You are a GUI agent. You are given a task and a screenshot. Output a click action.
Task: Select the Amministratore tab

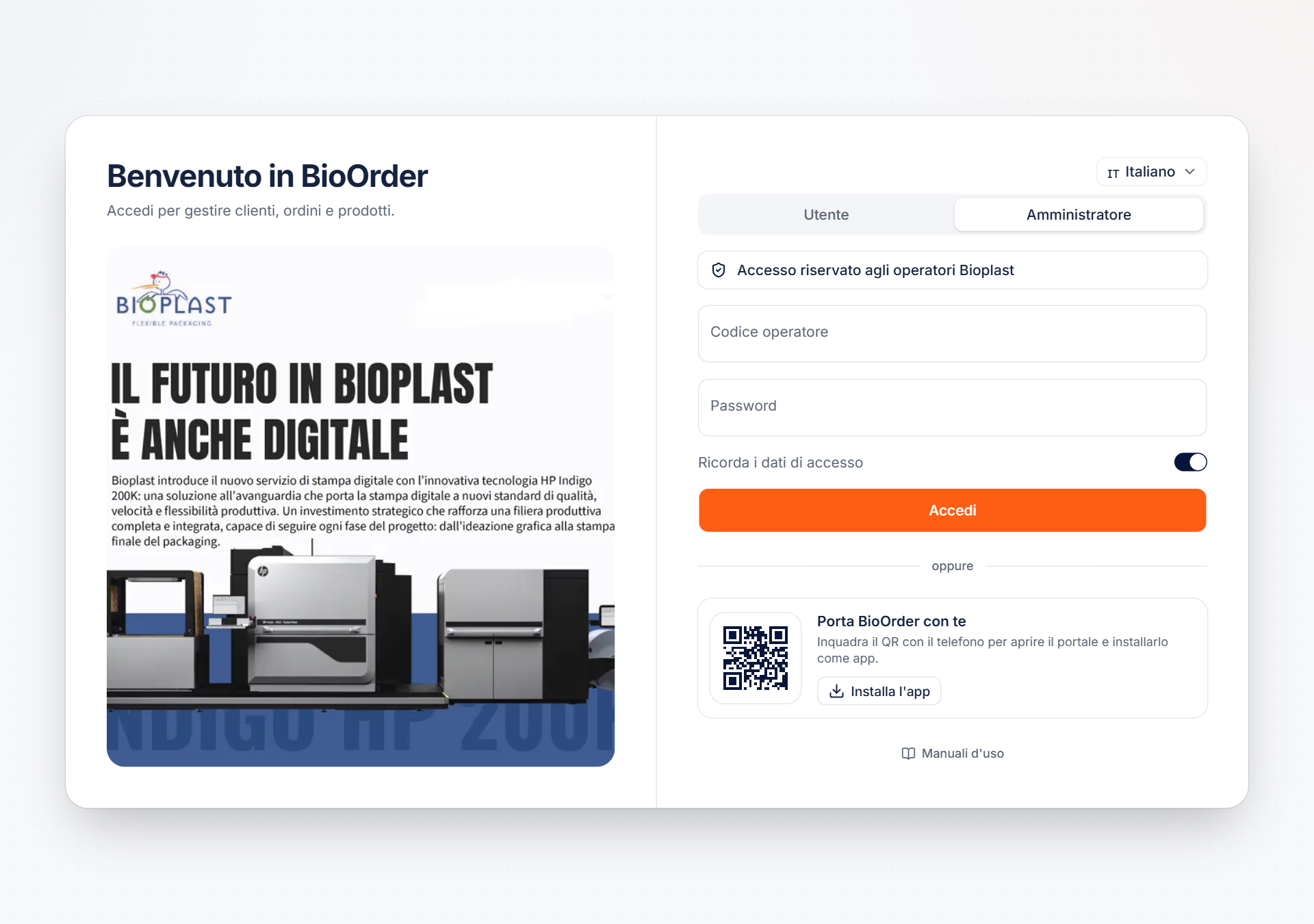1079,215
